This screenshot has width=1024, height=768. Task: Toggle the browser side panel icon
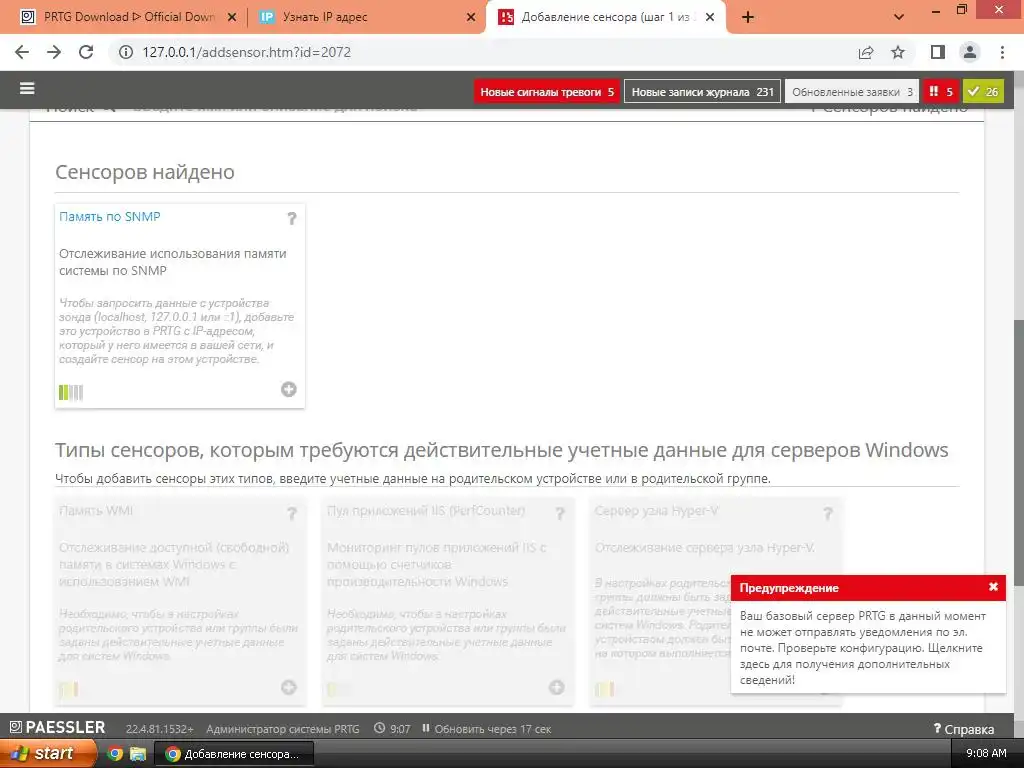(938, 52)
